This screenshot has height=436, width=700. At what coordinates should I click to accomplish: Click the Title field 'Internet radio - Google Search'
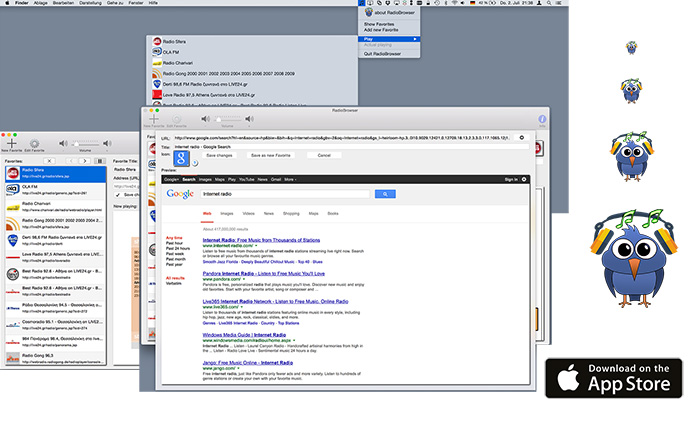click(x=350, y=147)
